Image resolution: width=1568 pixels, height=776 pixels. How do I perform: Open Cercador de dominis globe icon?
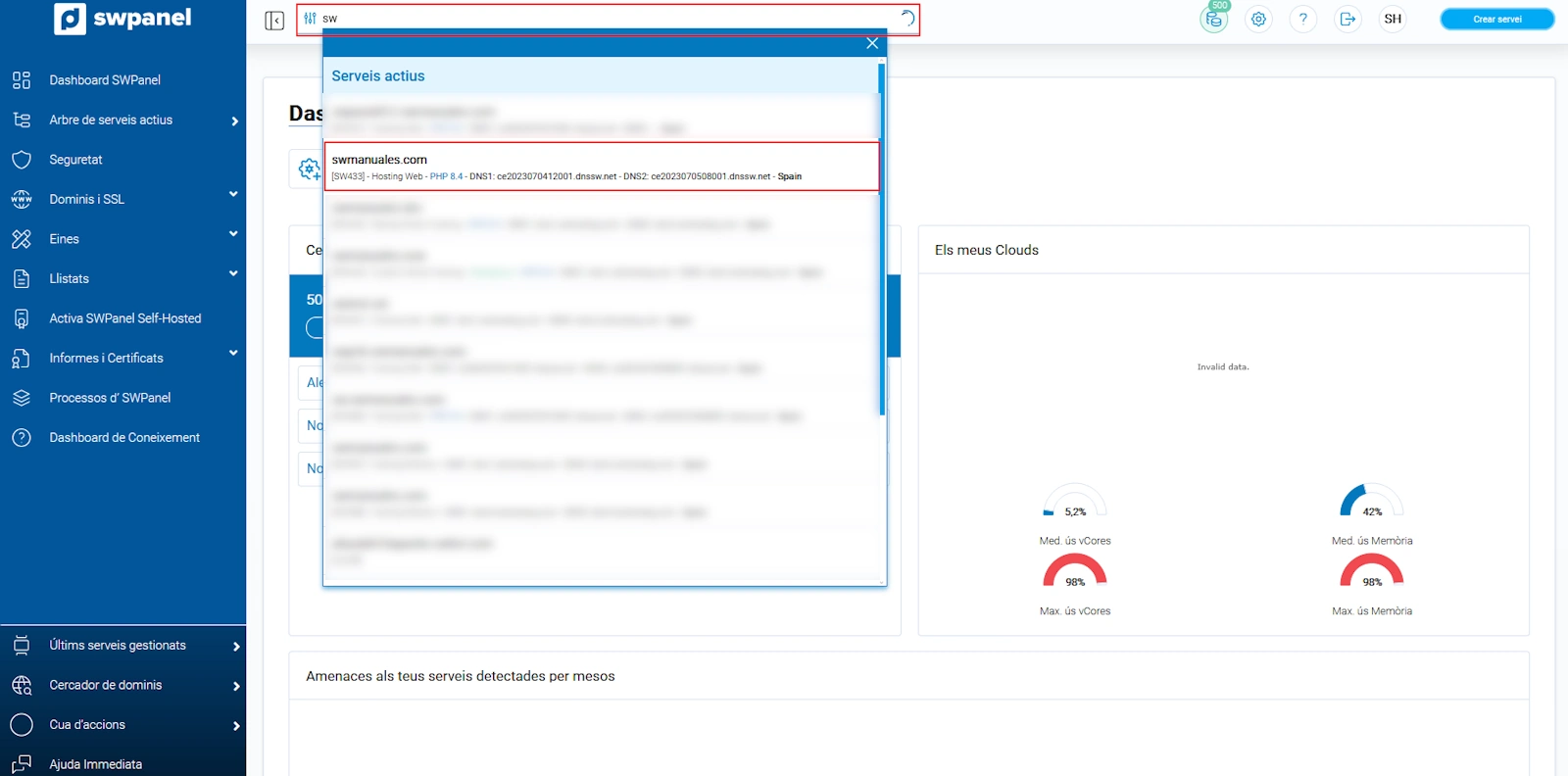22,686
